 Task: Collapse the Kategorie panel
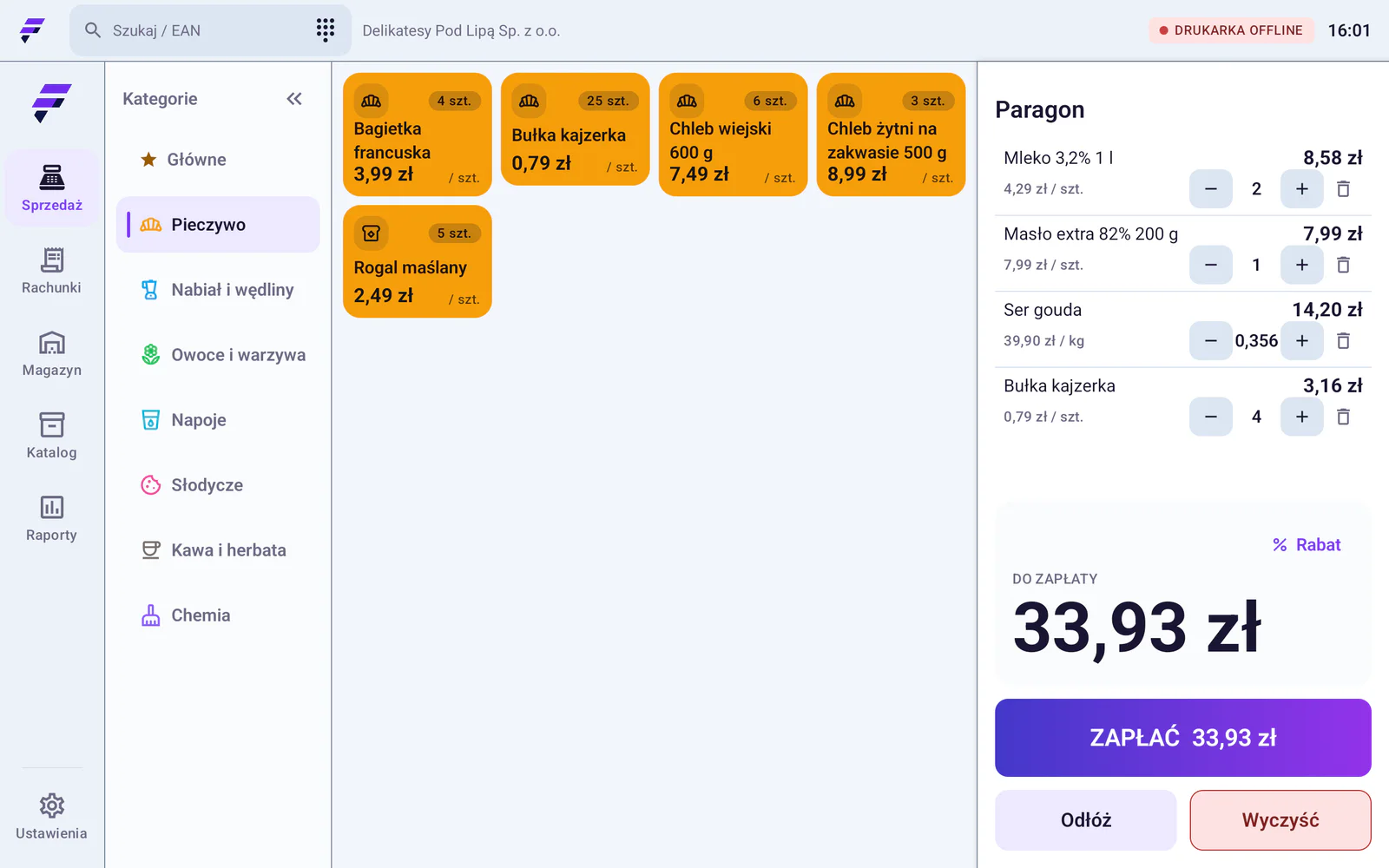pyautogui.click(x=294, y=99)
